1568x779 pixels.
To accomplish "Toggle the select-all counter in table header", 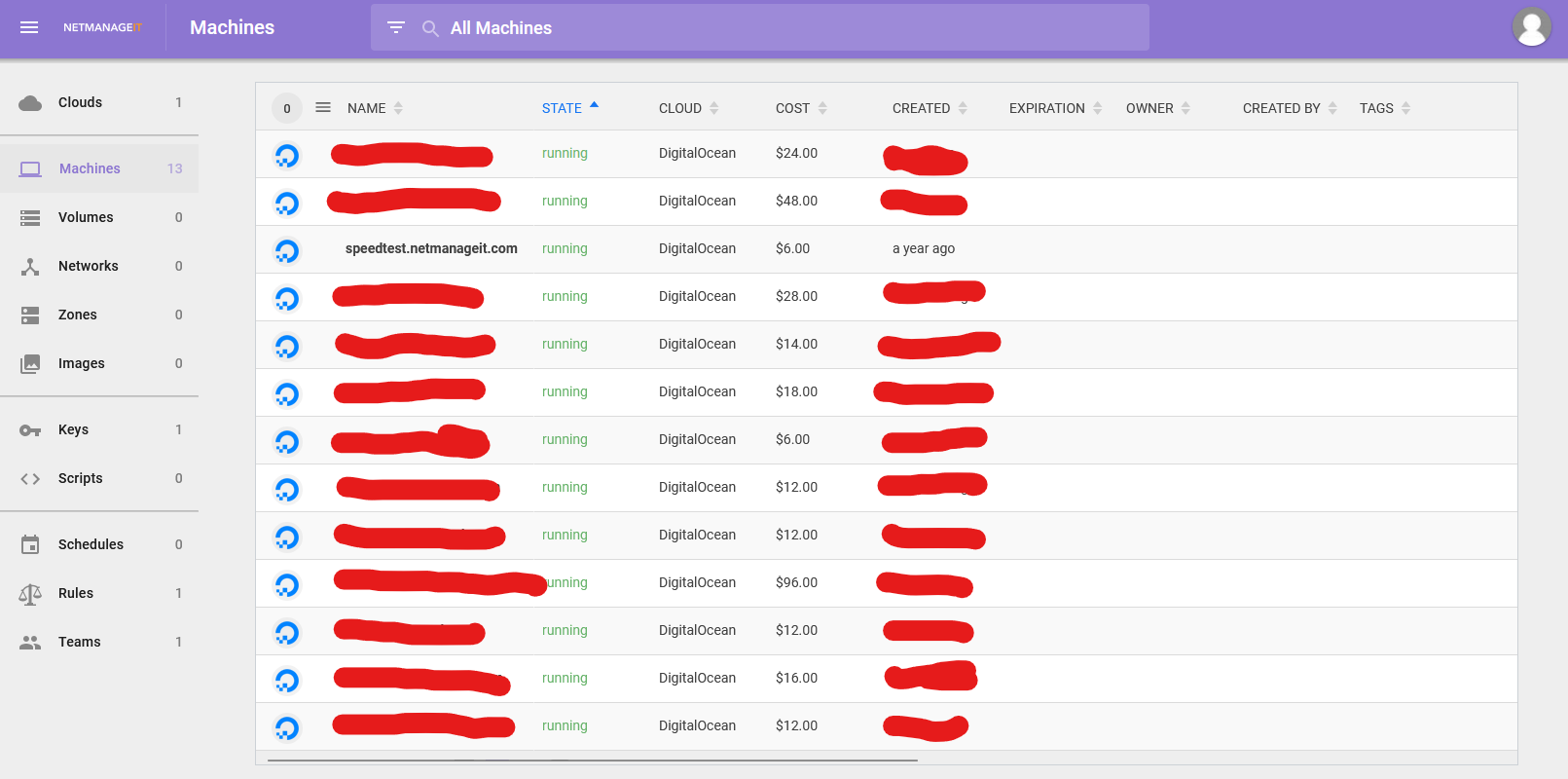I will pos(287,108).
